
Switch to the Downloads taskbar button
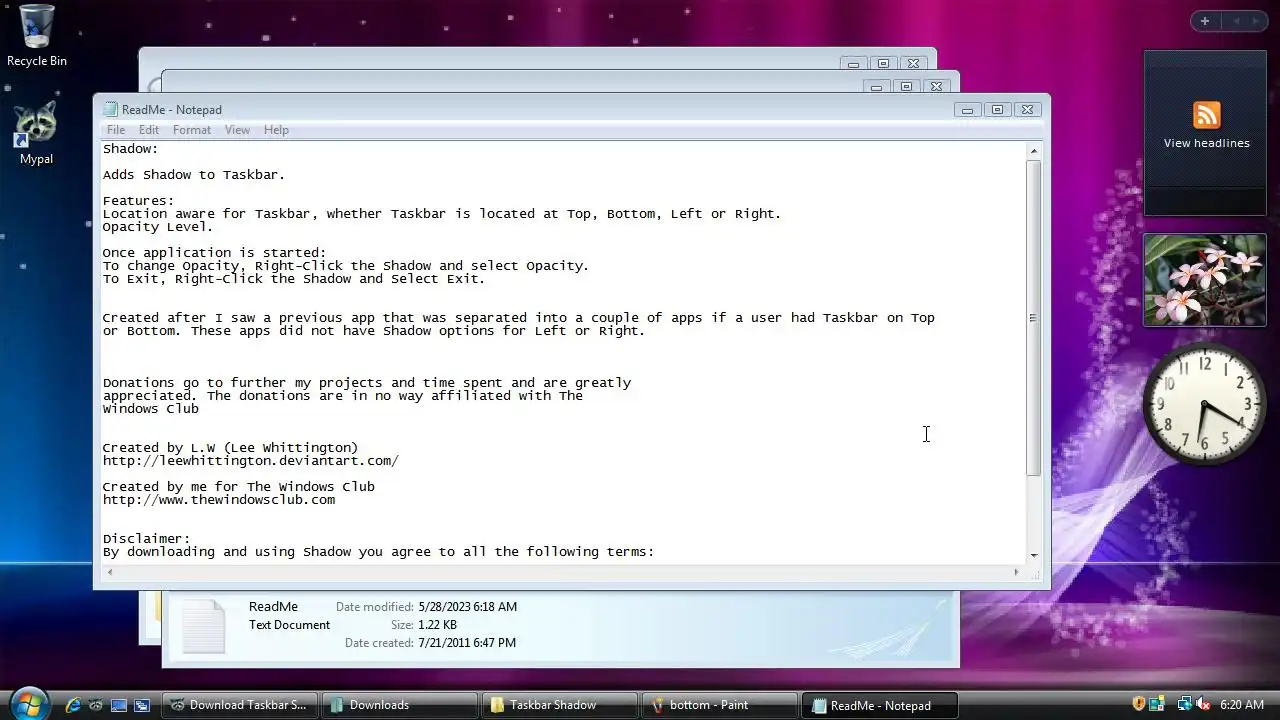coord(400,705)
